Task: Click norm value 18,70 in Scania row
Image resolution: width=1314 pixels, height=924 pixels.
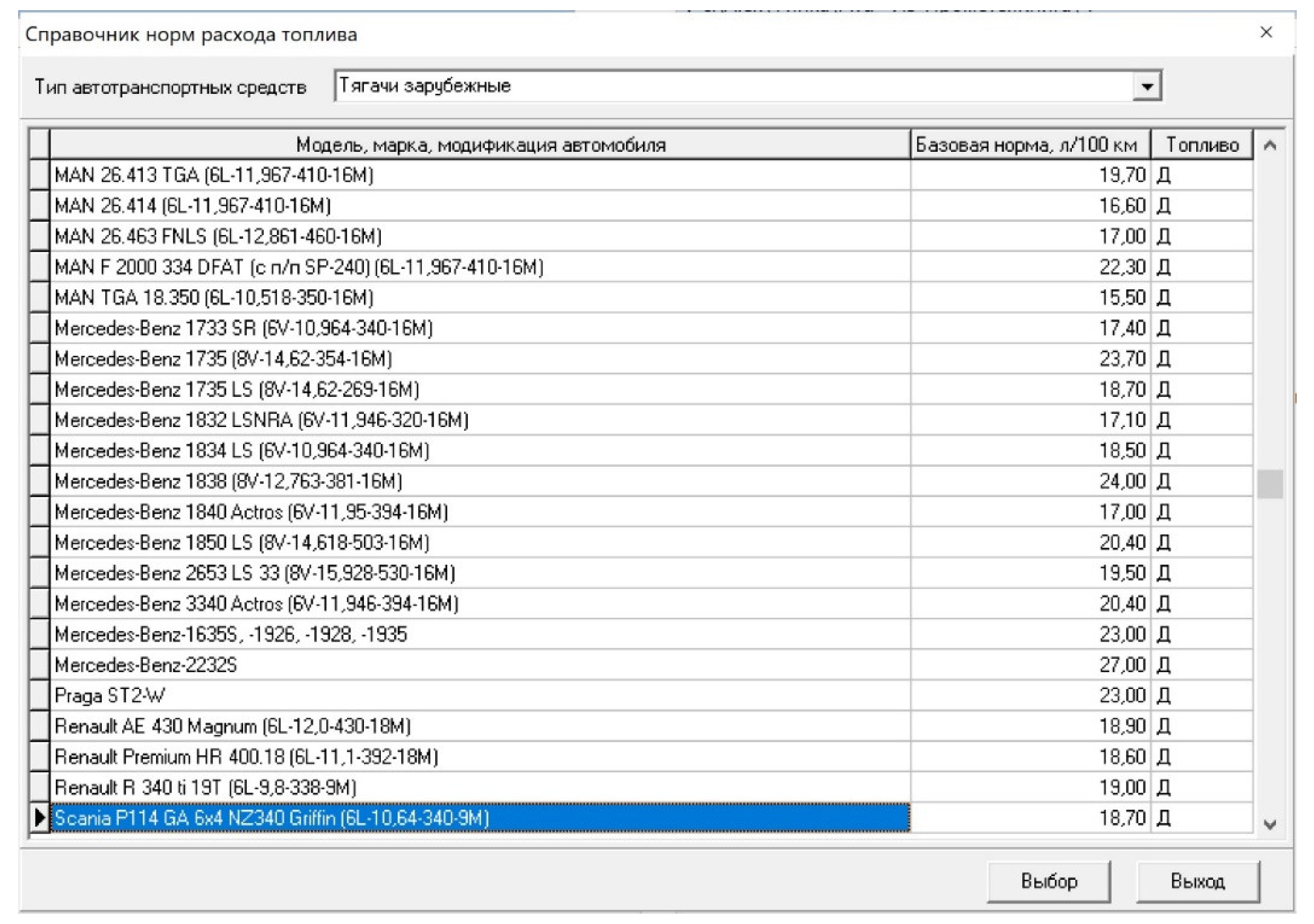Action: tap(1031, 818)
